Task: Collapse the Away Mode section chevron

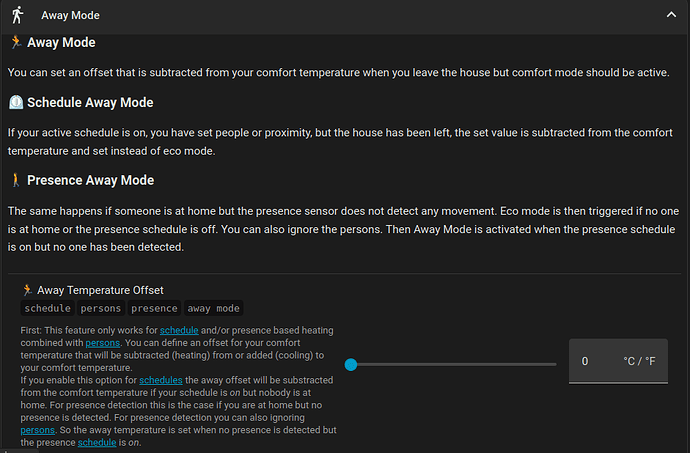Action: pyautogui.click(x=671, y=15)
